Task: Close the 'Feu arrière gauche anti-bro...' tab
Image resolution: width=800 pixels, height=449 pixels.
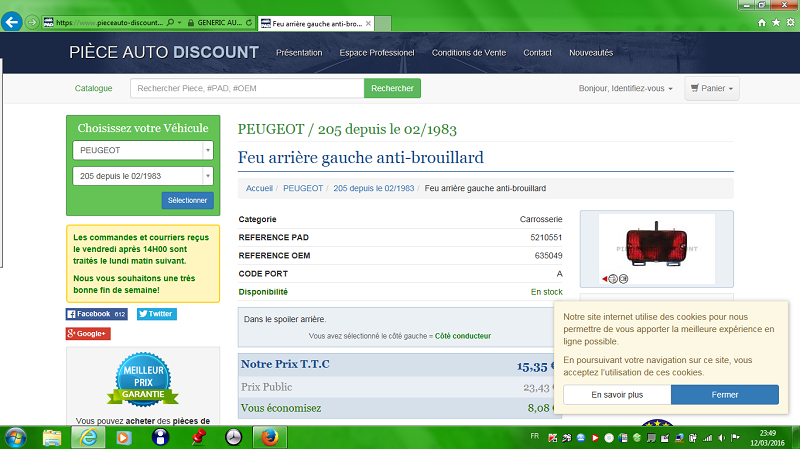Action: click(368, 23)
